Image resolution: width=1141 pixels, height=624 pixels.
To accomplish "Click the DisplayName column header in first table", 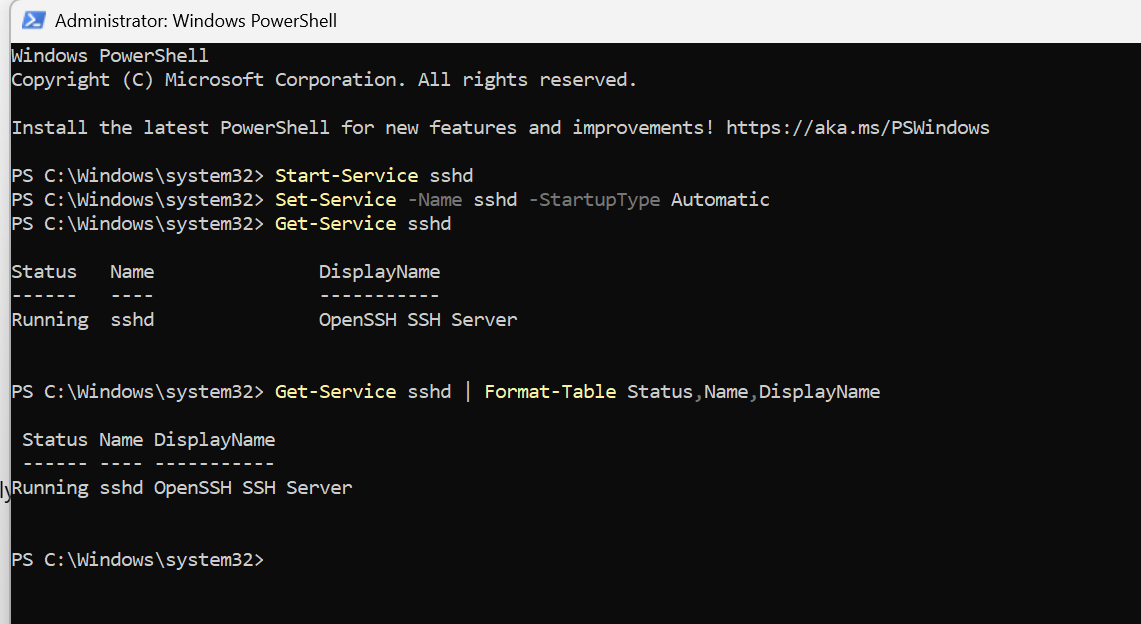I will tap(379, 272).
